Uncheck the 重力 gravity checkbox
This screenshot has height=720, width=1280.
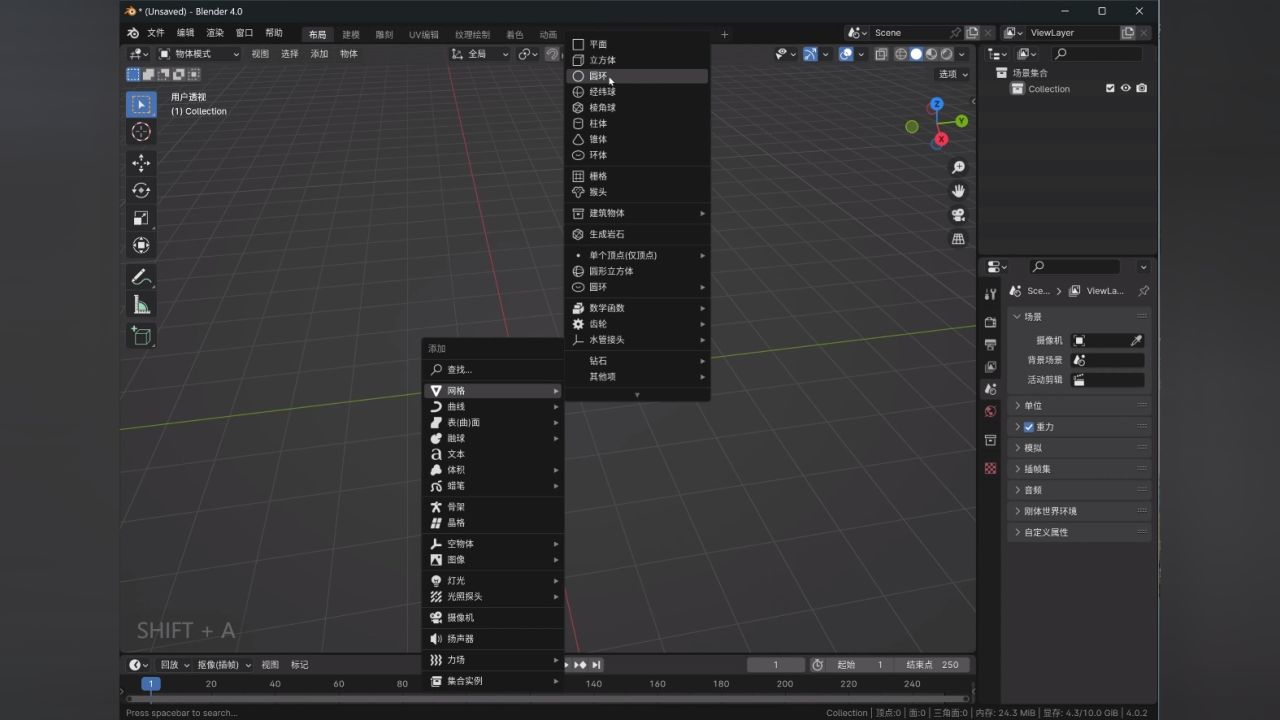[1028, 426]
